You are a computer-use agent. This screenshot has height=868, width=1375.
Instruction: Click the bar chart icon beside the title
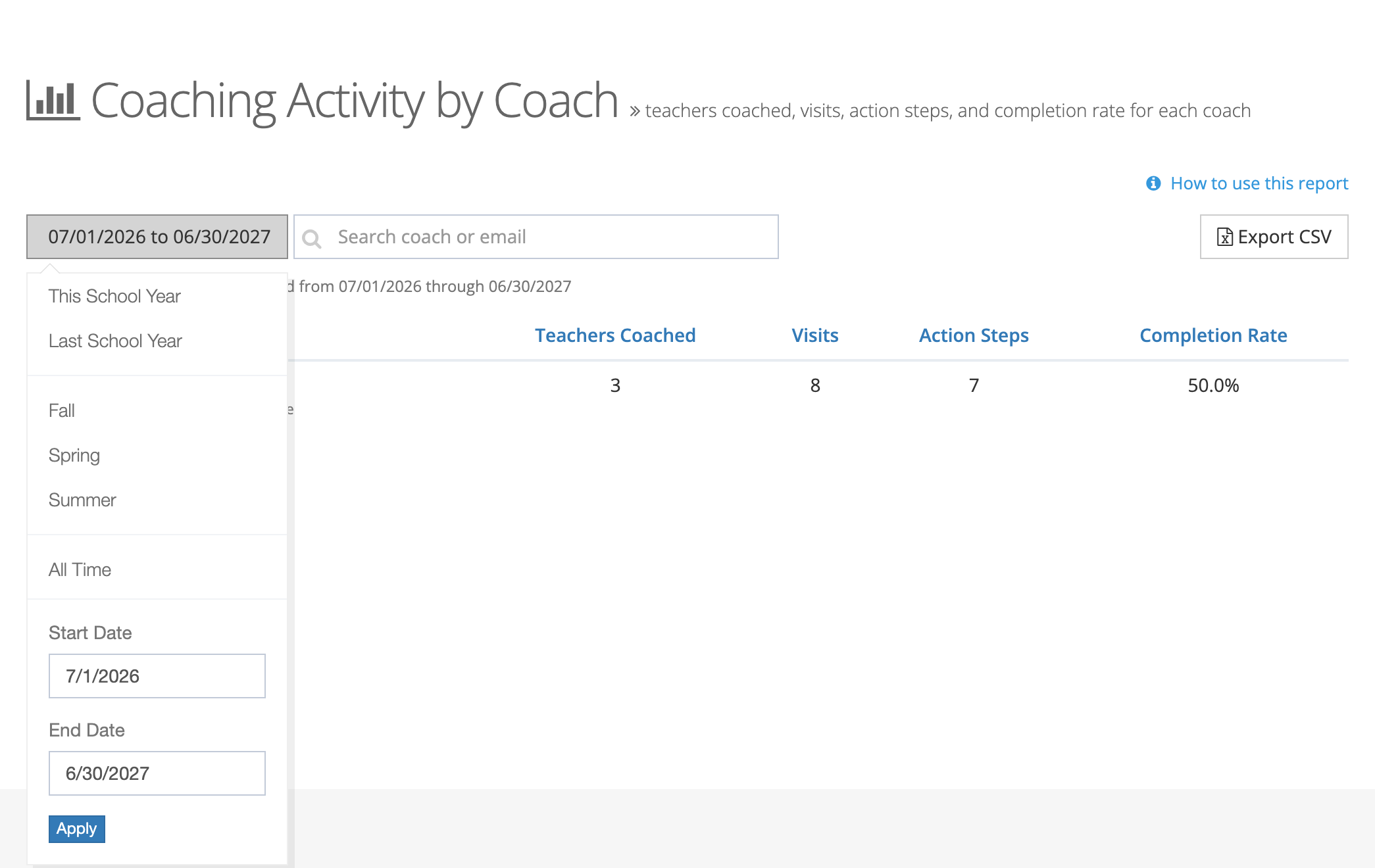tap(53, 101)
